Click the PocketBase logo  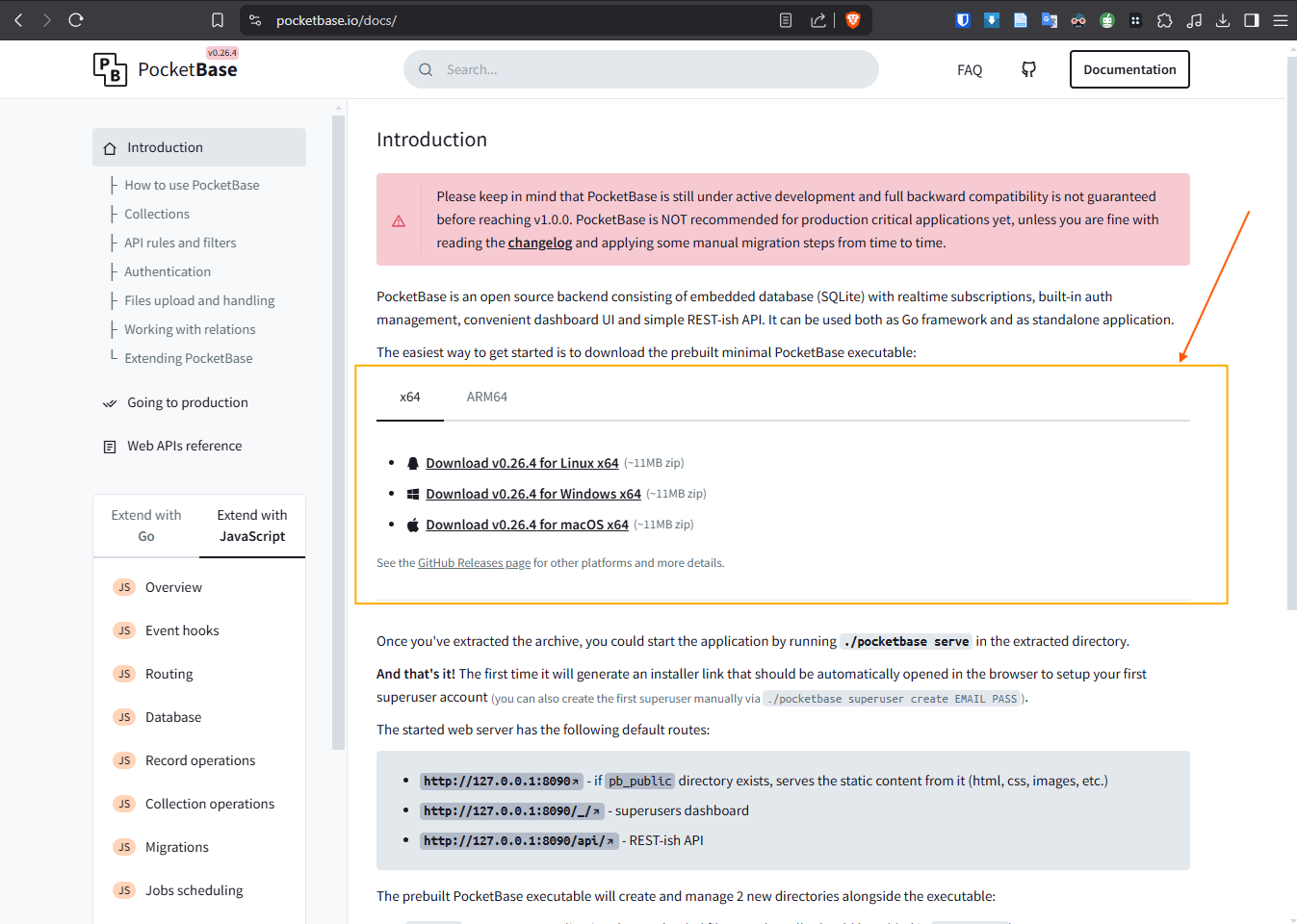(166, 69)
